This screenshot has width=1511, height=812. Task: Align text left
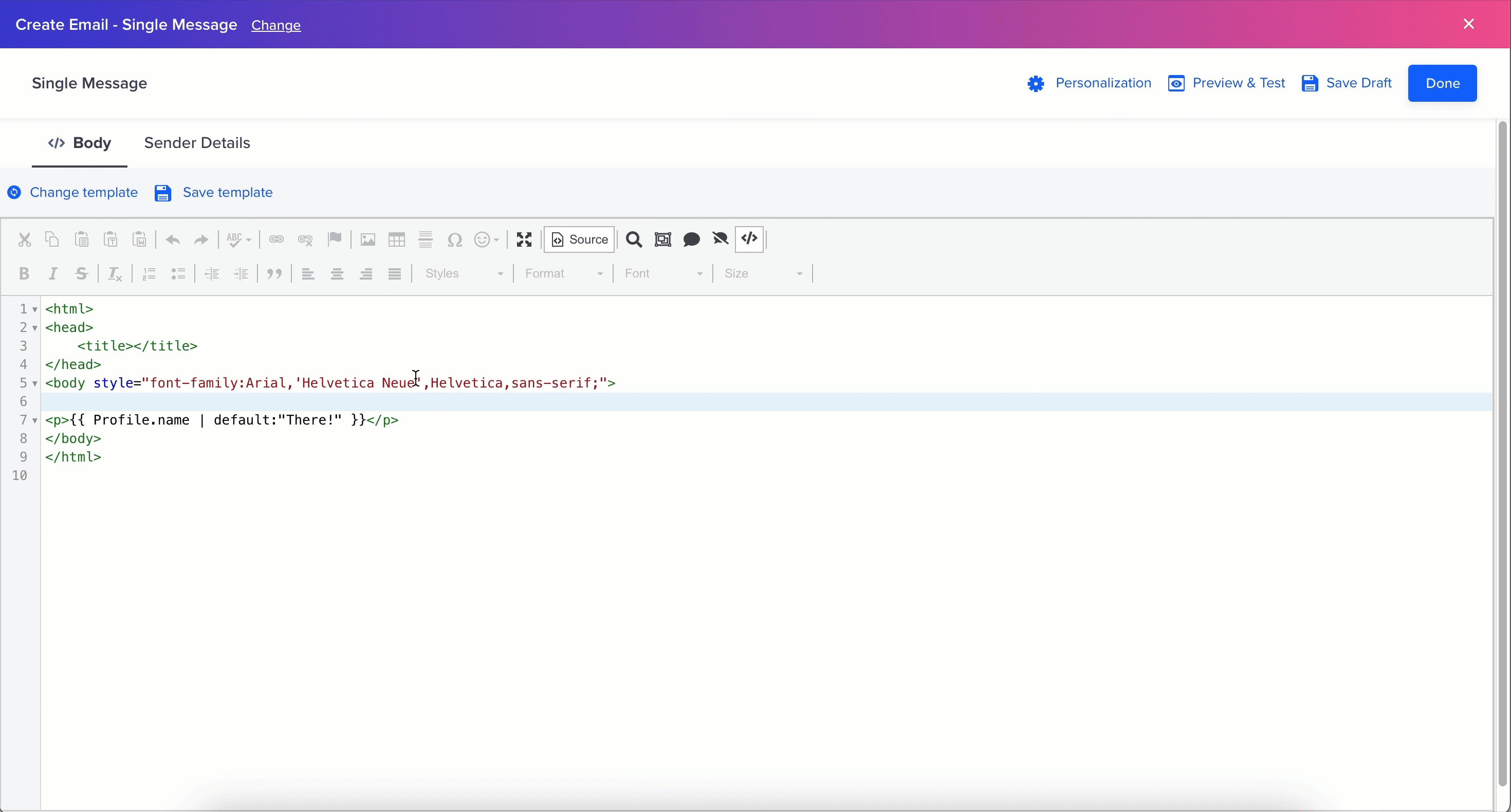pyautogui.click(x=308, y=273)
